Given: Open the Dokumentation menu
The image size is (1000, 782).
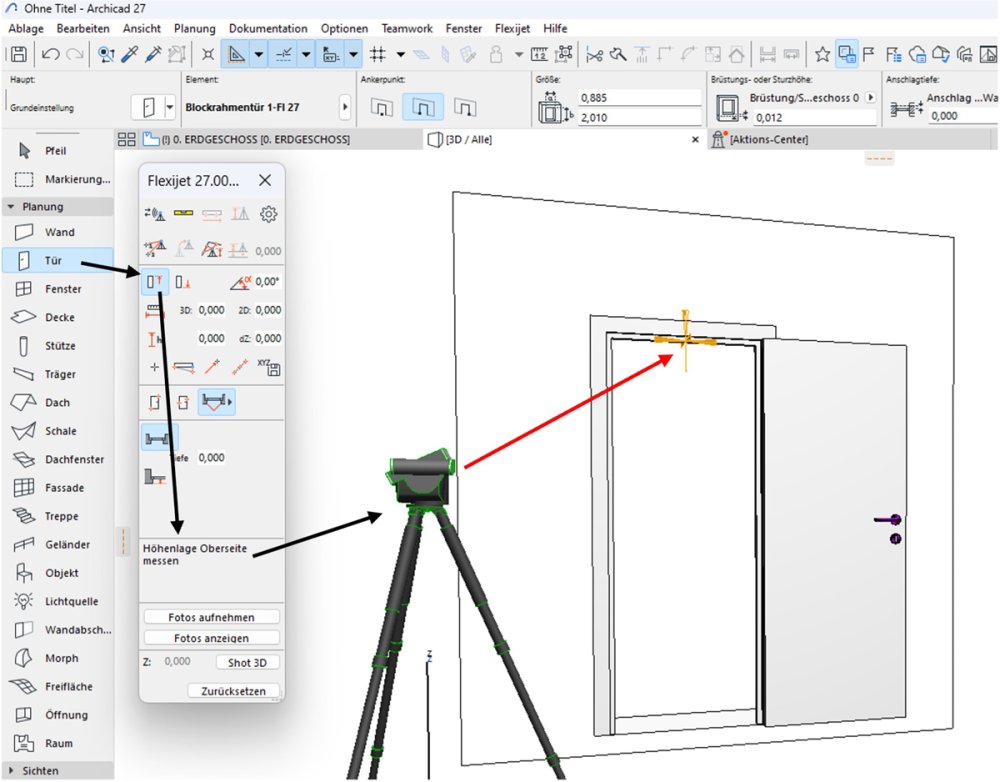Looking at the screenshot, I should click(268, 28).
